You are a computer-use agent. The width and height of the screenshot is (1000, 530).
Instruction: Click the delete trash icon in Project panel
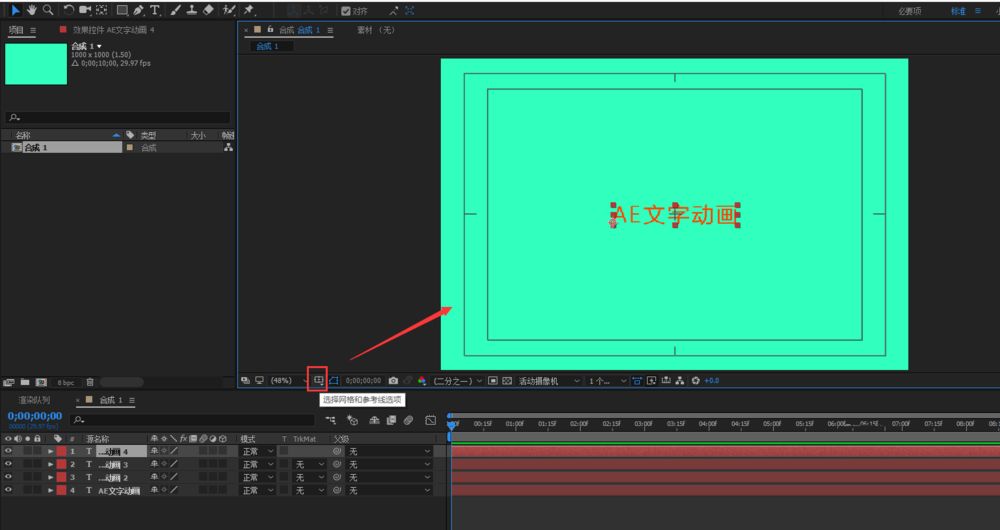point(90,383)
